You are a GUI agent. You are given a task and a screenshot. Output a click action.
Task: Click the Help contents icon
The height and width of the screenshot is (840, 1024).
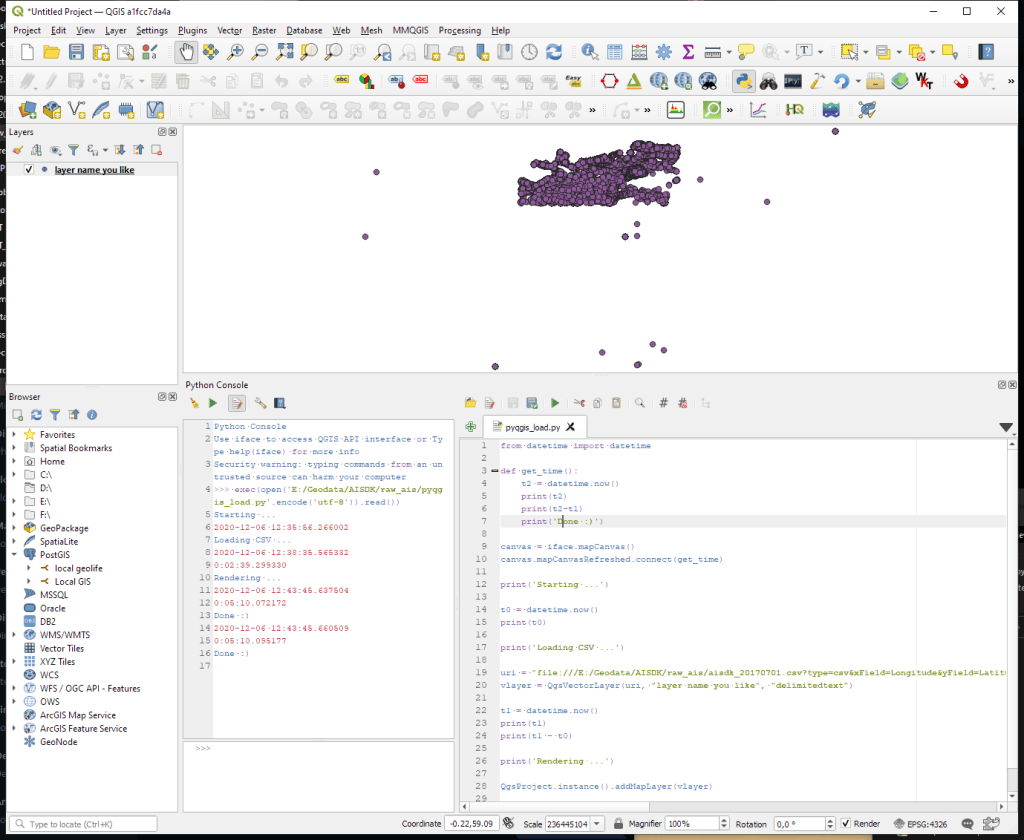click(x=986, y=52)
